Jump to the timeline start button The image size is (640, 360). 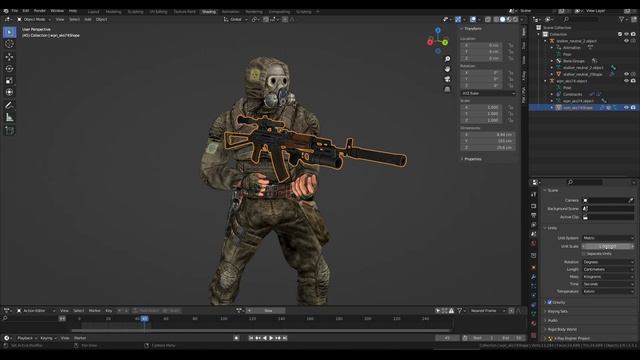point(251,338)
